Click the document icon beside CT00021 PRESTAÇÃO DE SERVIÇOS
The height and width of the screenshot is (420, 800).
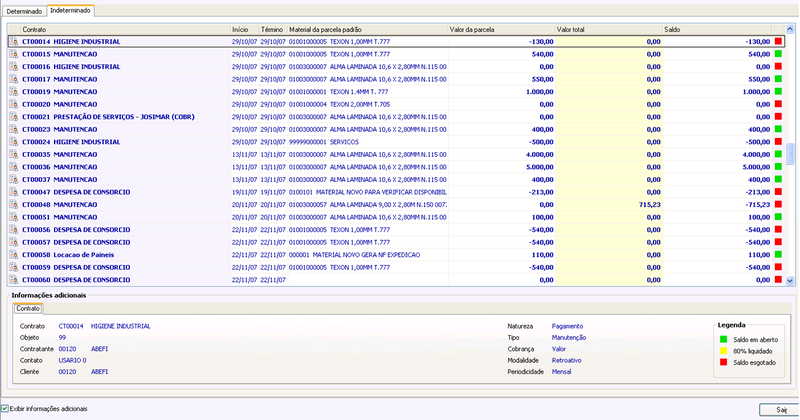pos(14,117)
